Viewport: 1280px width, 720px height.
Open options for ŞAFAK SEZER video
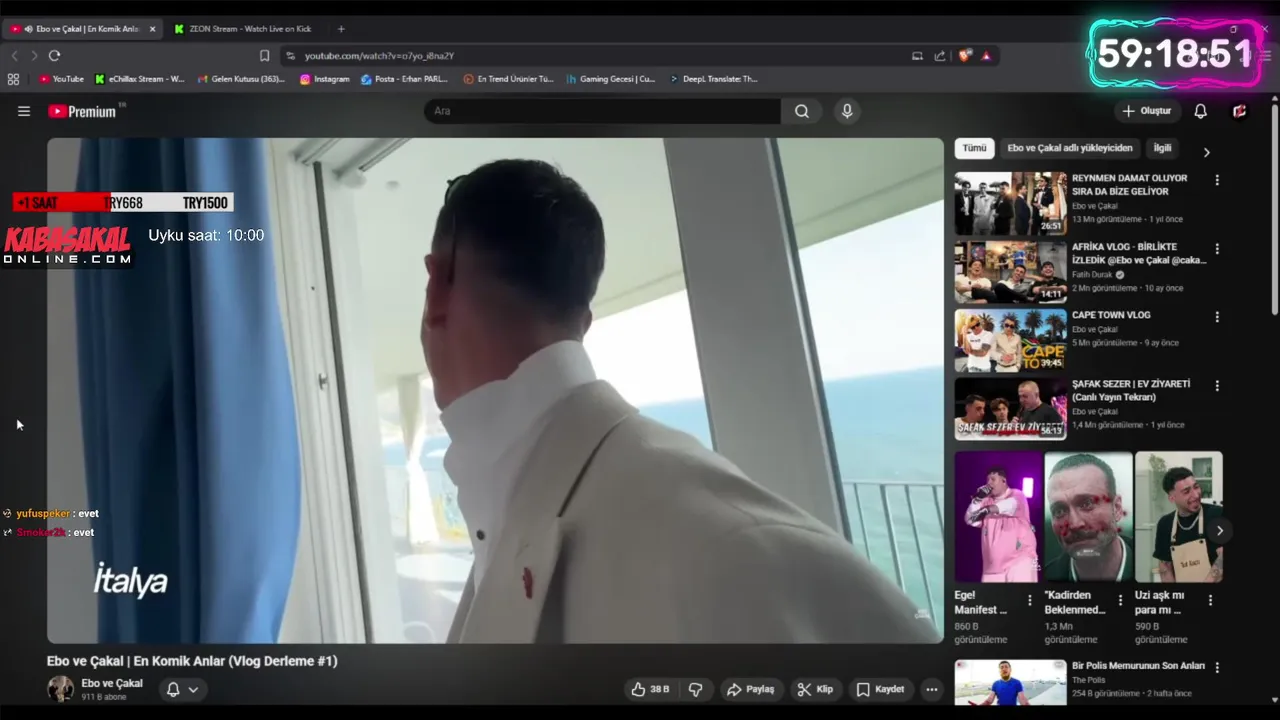click(x=1217, y=385)
